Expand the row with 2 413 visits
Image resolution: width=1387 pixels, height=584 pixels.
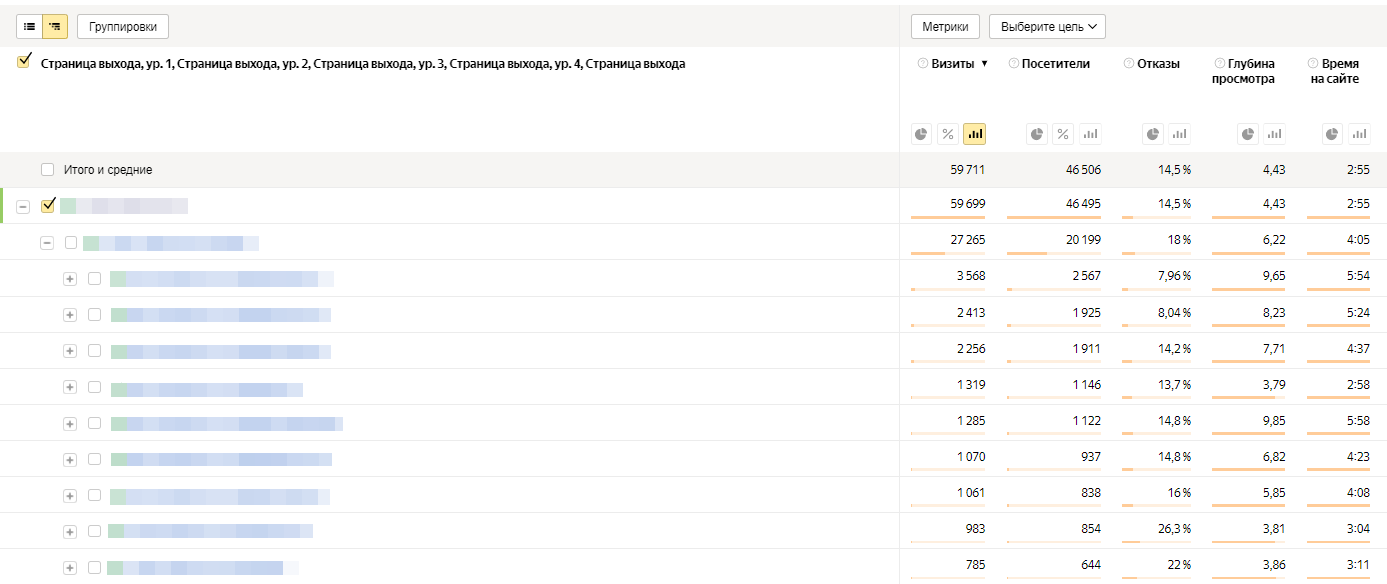[70, 315]
